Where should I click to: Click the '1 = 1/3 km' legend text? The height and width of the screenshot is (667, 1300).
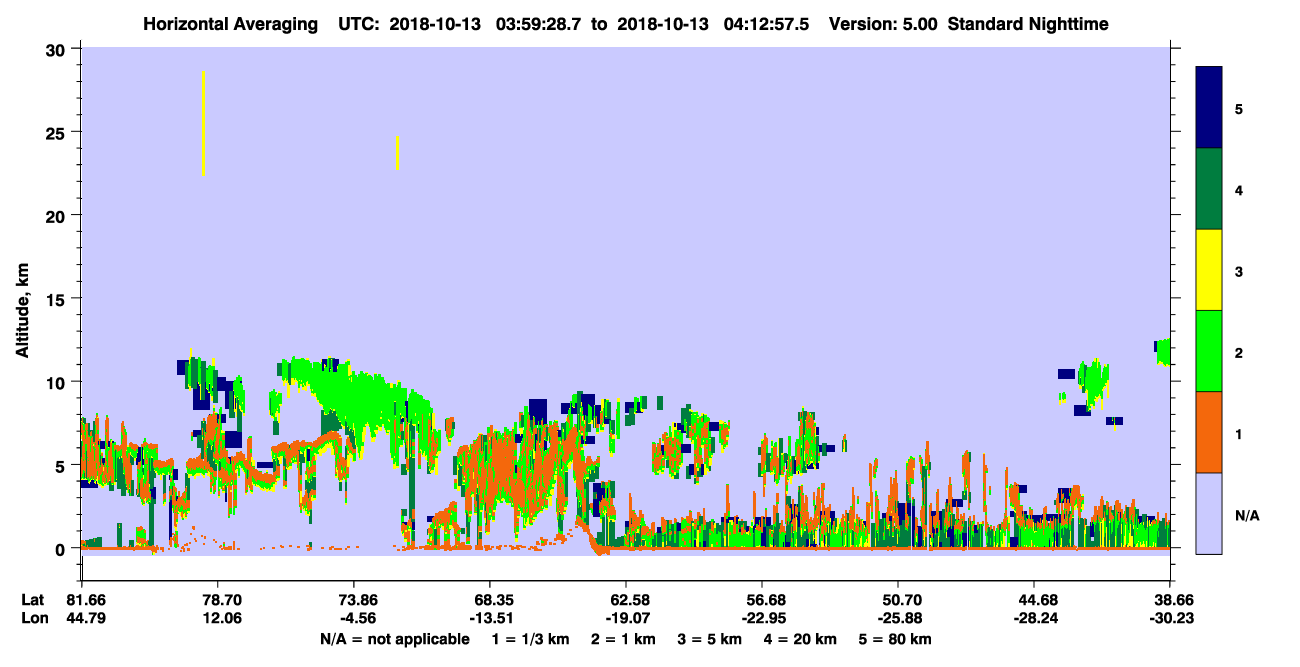pyautogui.click(x=532, y=638)
